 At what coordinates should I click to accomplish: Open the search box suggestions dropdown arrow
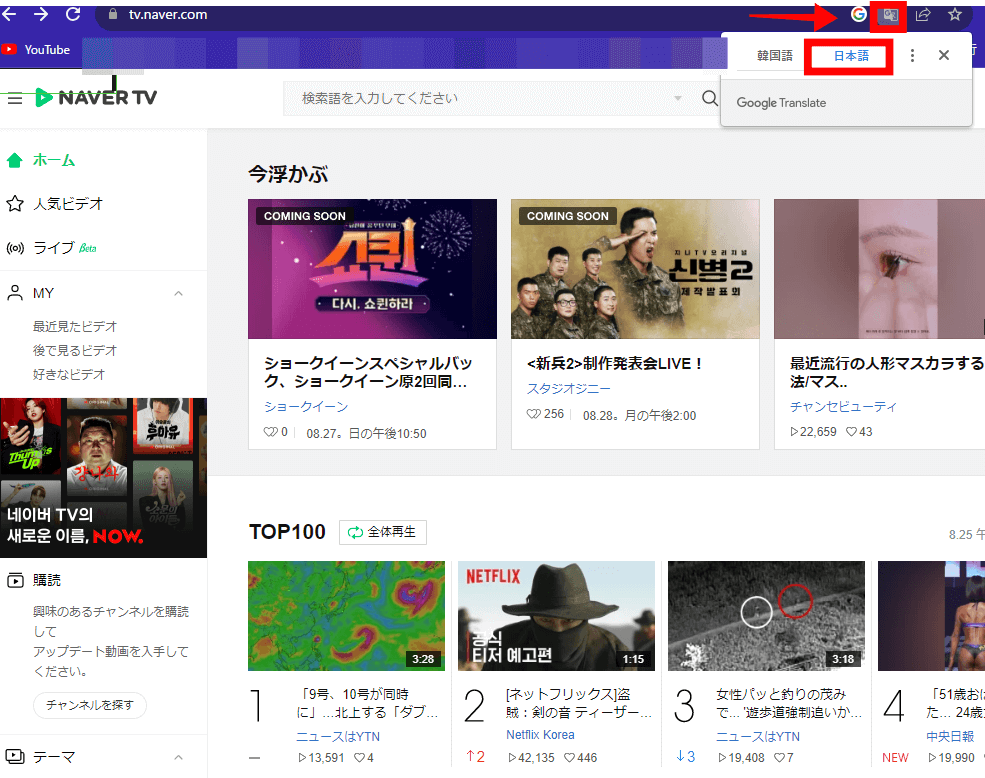(678, 98)
